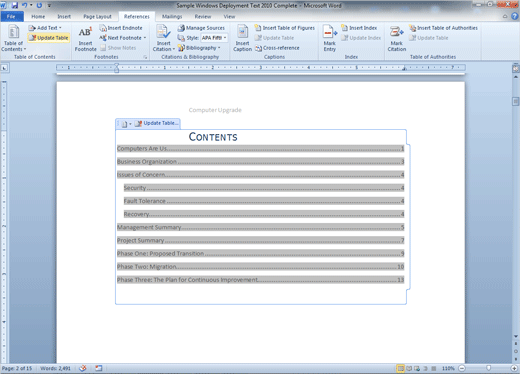The image size is (520, 374).
Task: Switch to Print Layout view in status bar
Action: [400, 368]
